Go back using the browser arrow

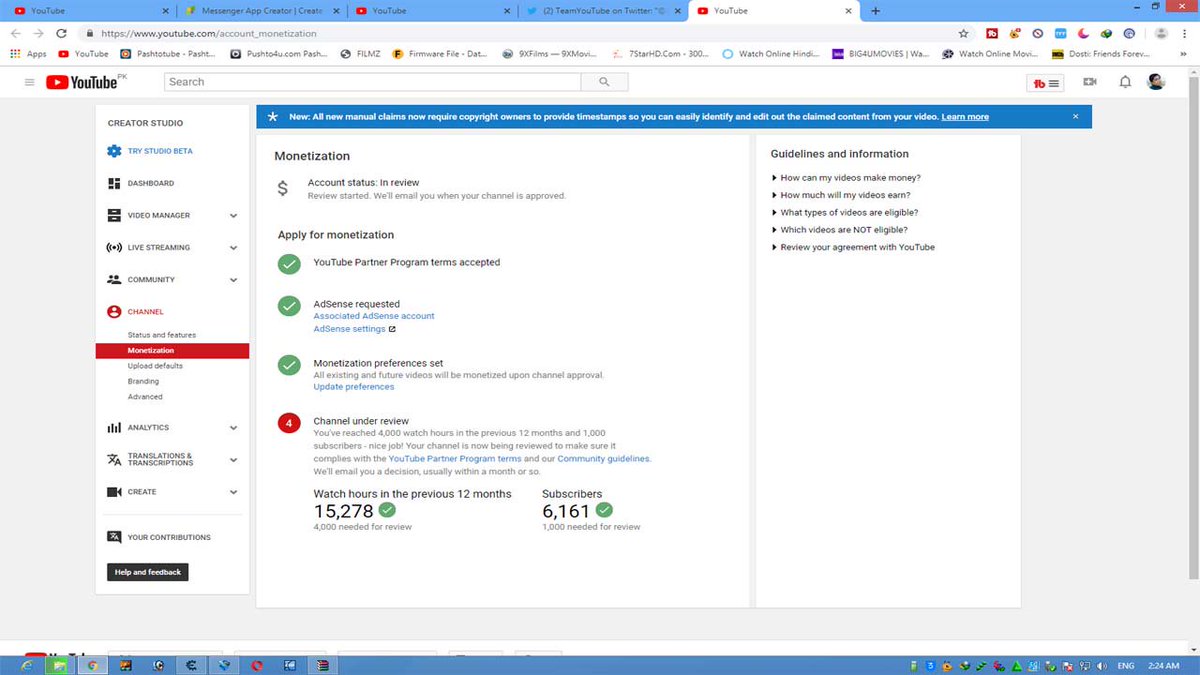tap(15, 33)
